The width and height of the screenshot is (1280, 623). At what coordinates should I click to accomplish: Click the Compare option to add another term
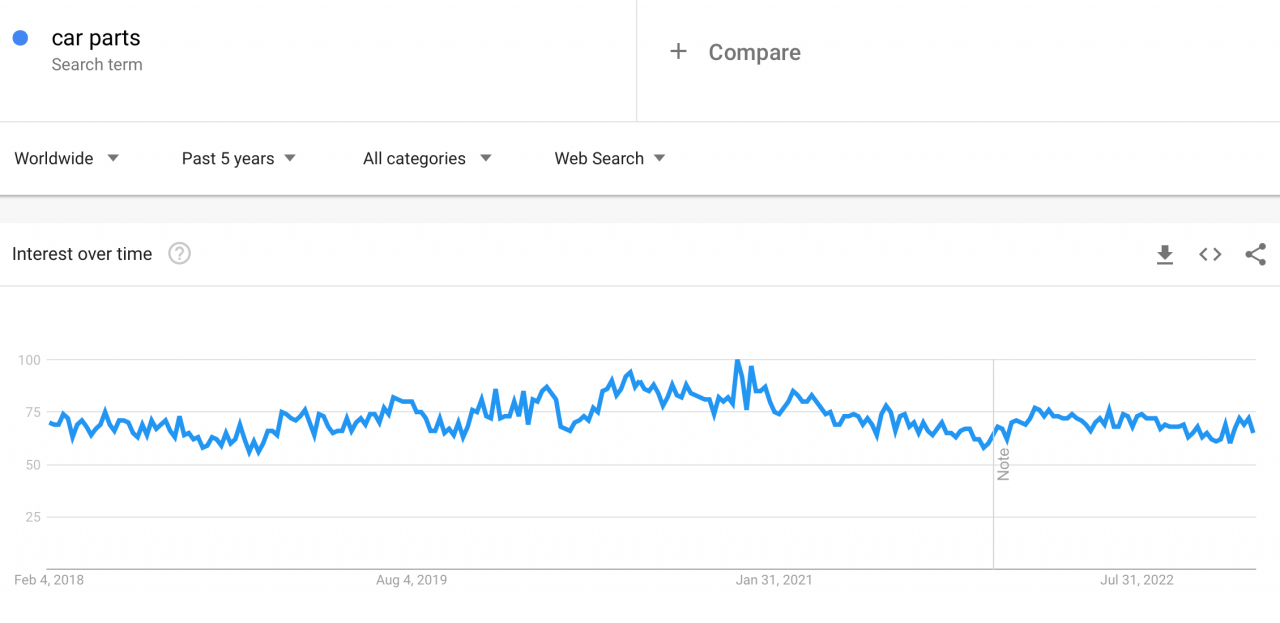(x=754, y=51)
